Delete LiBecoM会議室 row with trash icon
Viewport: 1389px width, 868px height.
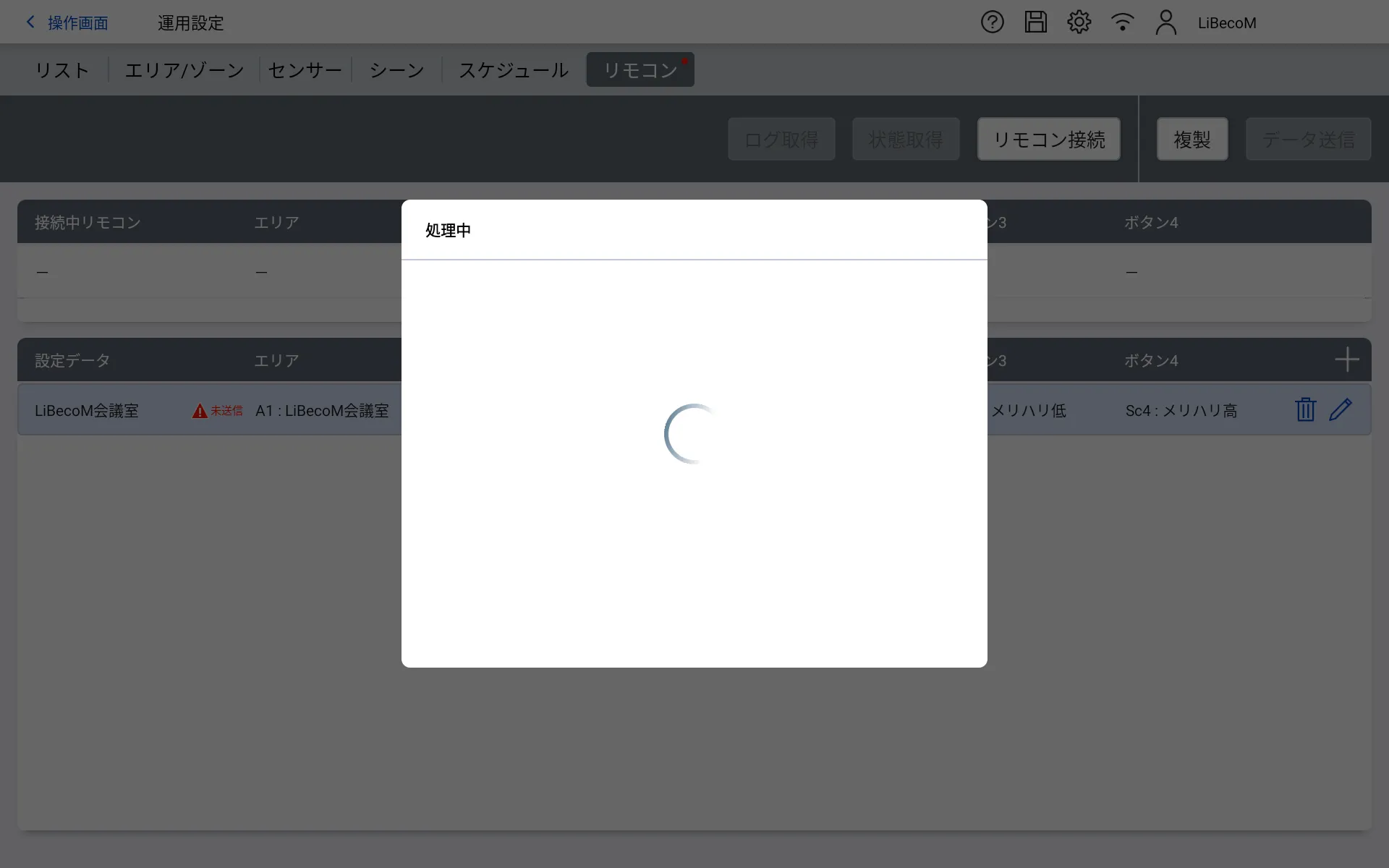(x=1305, y=409)
